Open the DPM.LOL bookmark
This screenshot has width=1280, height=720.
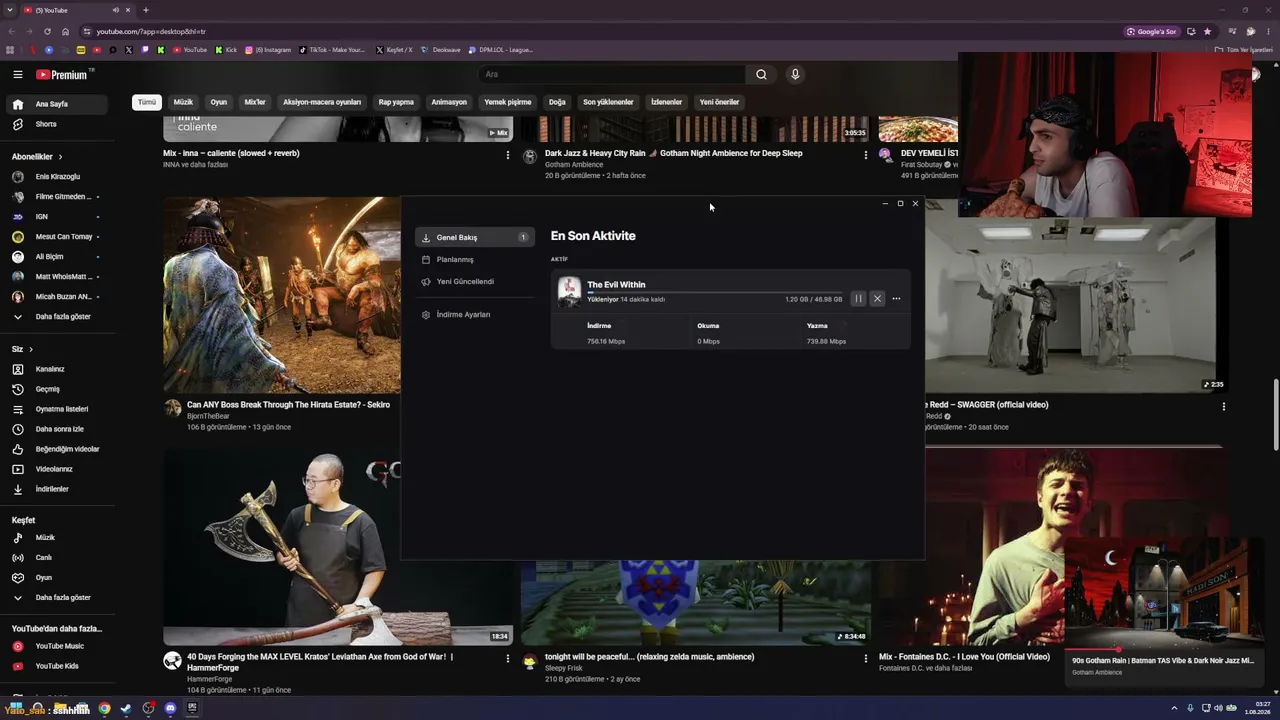(x=500, y=49)
